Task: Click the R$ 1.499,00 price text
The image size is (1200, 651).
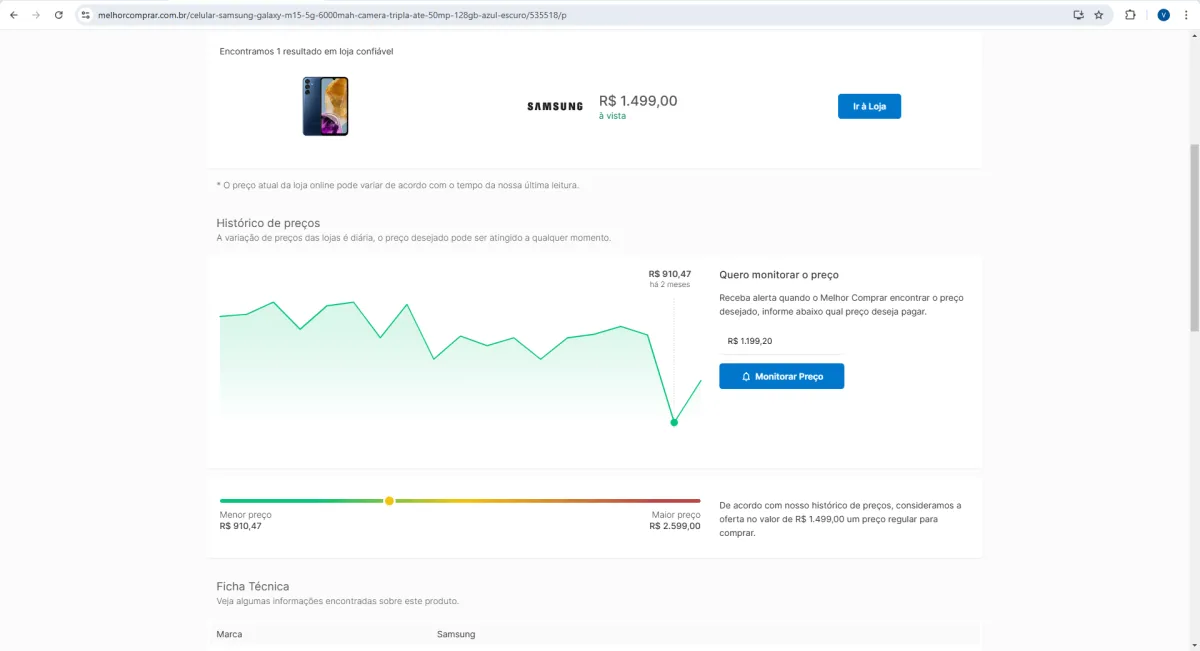Action: click(x=638, y=101)
